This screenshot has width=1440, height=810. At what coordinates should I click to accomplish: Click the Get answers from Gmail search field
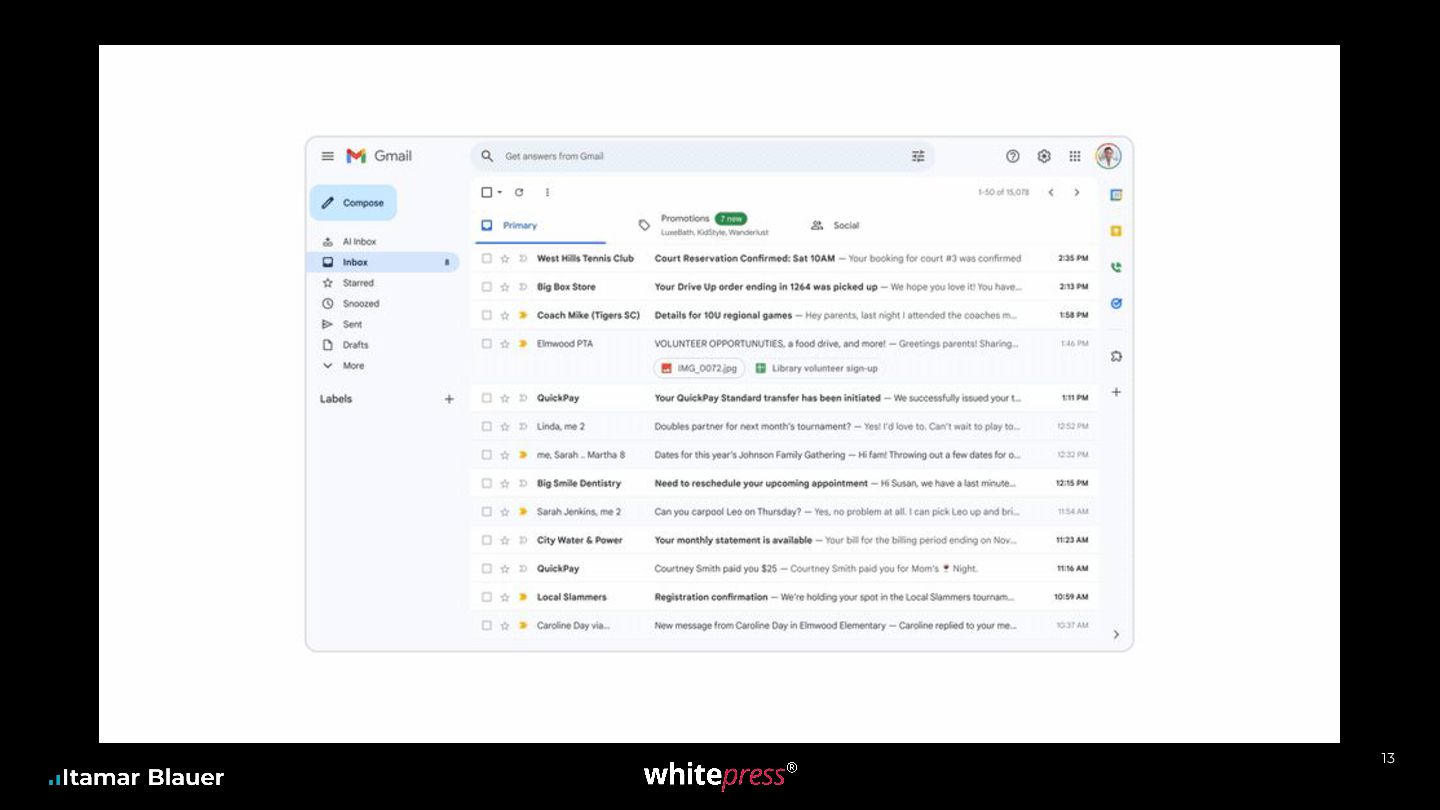click(702, 156)
